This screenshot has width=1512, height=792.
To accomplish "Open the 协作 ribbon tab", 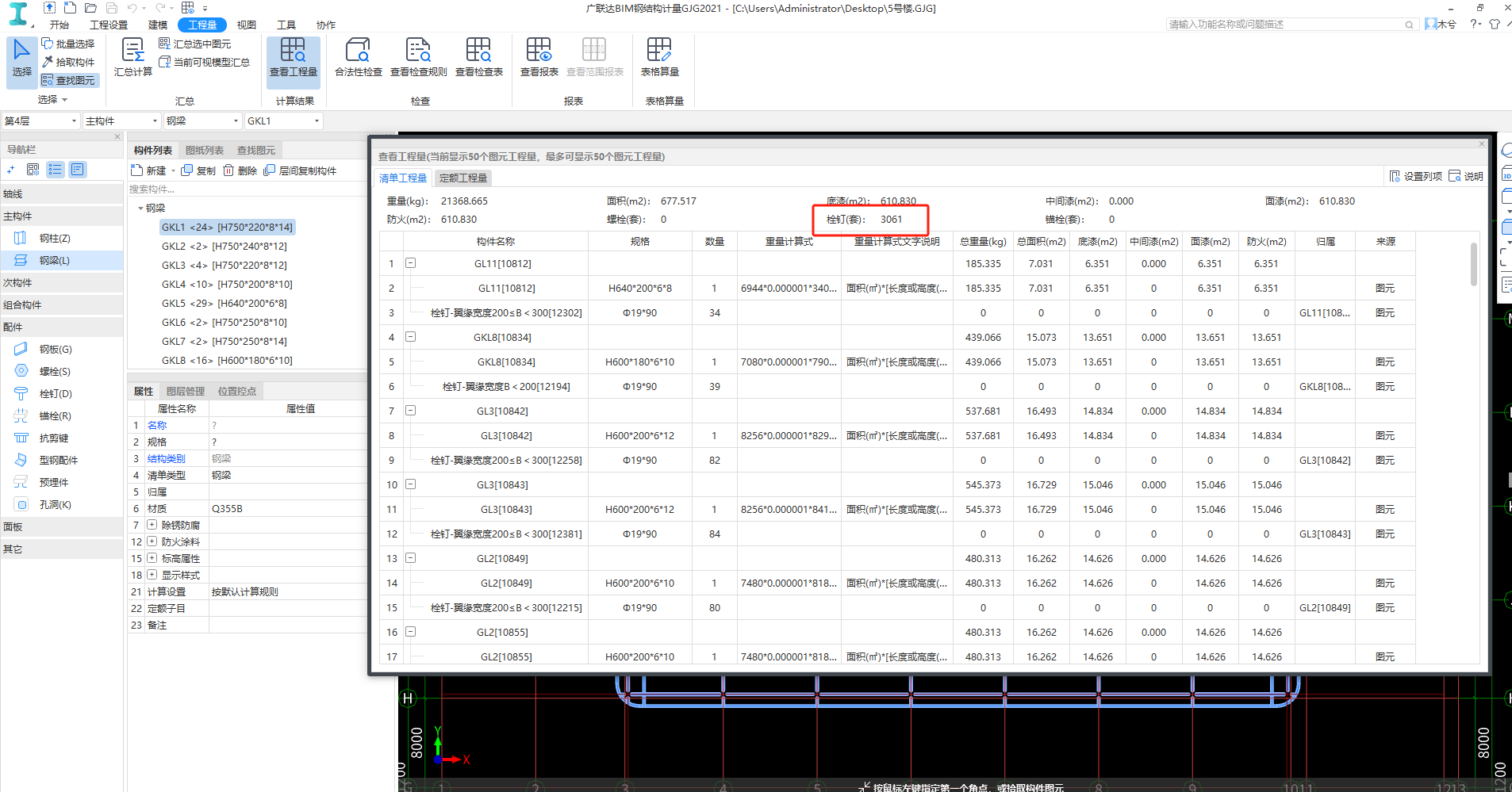I will point(326,25).
